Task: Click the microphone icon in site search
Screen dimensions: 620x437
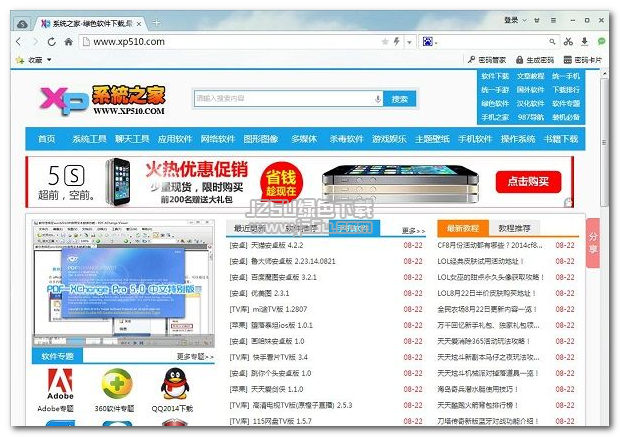Action: coord(378,99)
